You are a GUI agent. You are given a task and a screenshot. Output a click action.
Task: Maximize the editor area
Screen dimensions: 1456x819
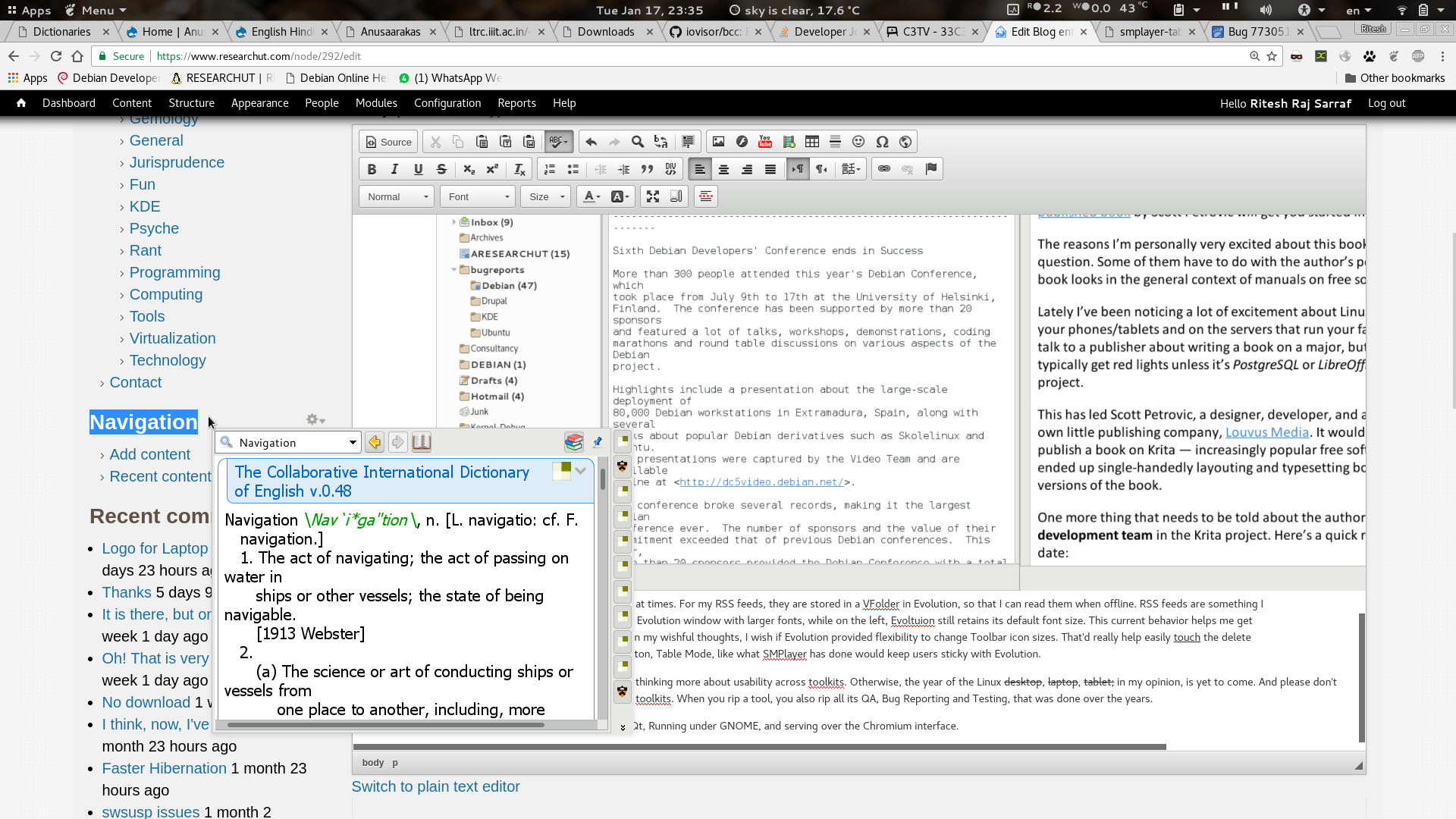point(652,196)
